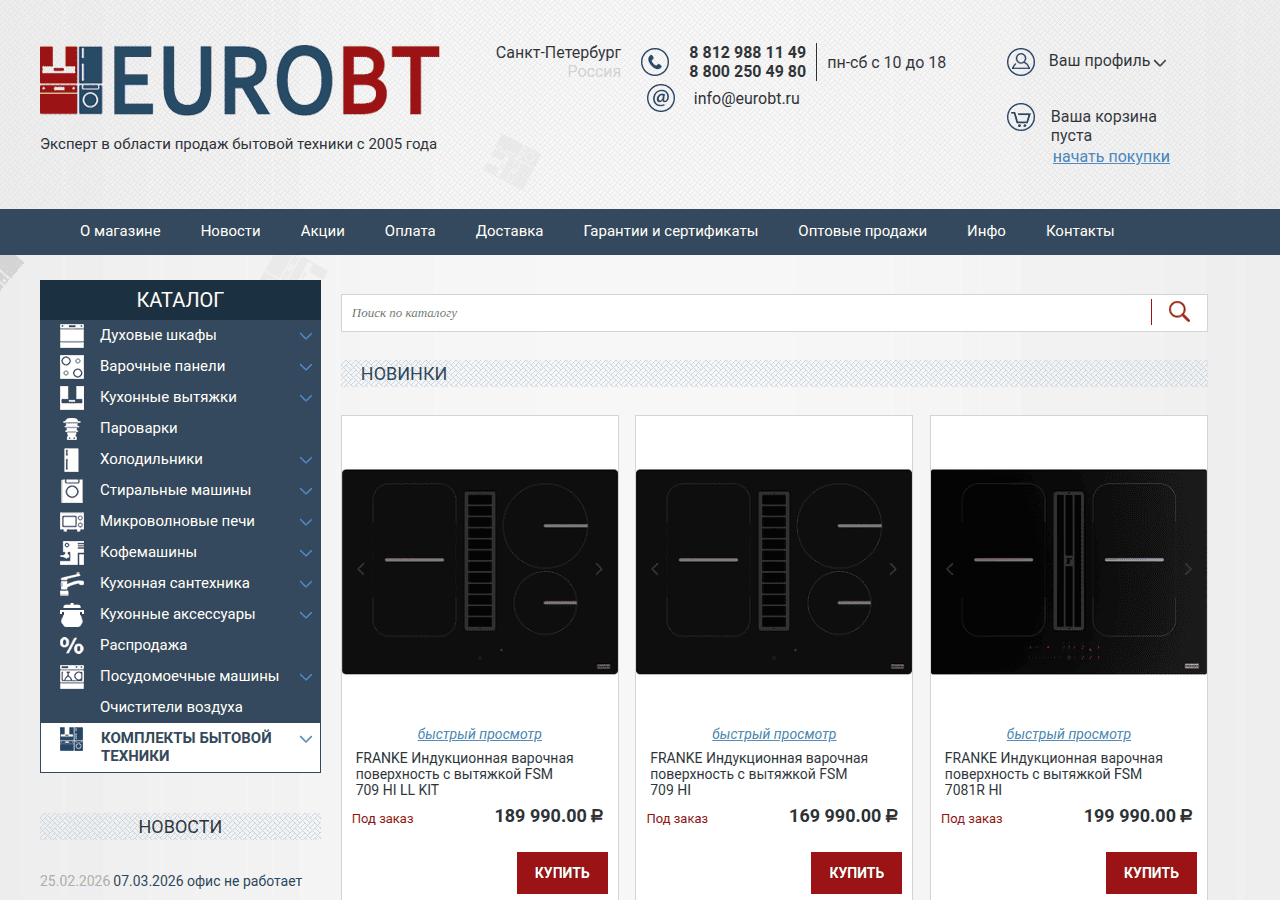Expand the Кофемашины submenu chevron
The image size is (1280, 900).
[306, 553]
